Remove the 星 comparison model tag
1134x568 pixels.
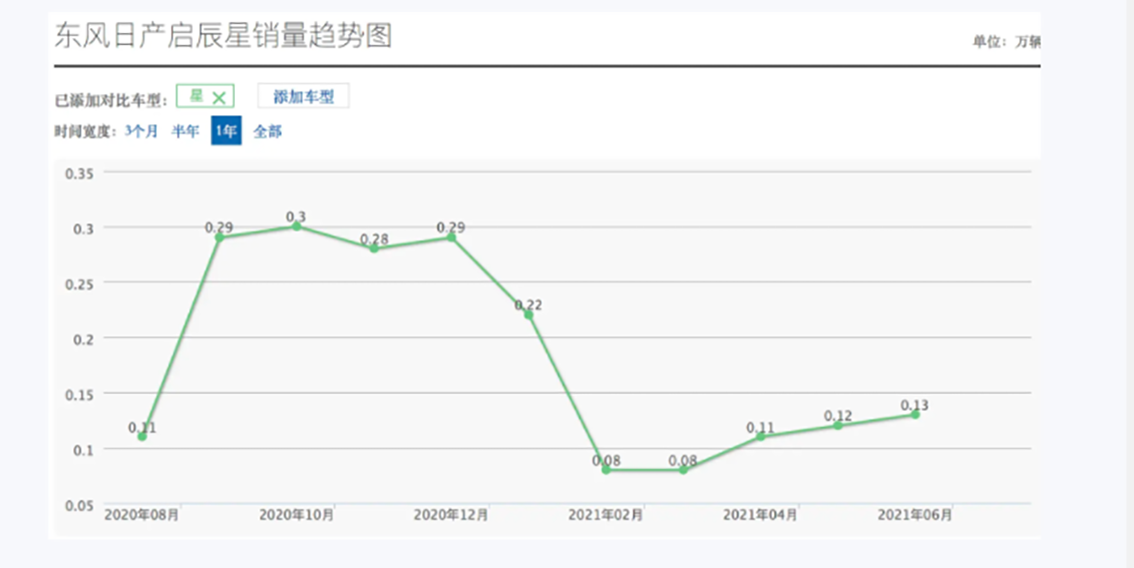[x=219, y=98]
